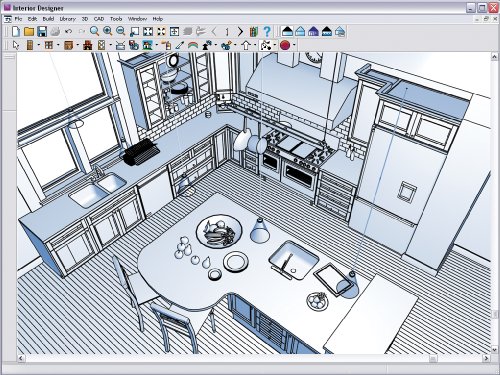Image resolution: width=500 pixels, height=375 pixels.
Task: Click the Undo Zoom icon
Action: tap(134, 32)
